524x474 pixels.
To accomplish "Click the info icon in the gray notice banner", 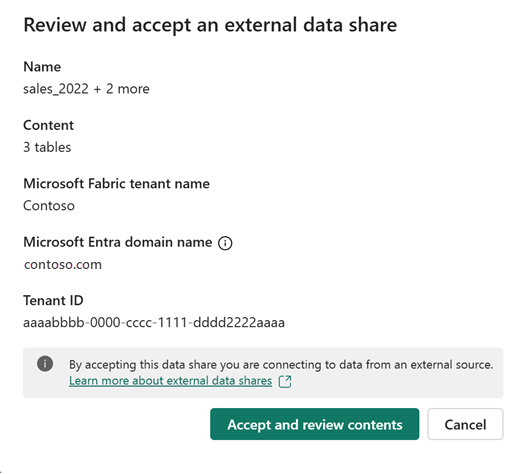I will [x=45, y=364].
